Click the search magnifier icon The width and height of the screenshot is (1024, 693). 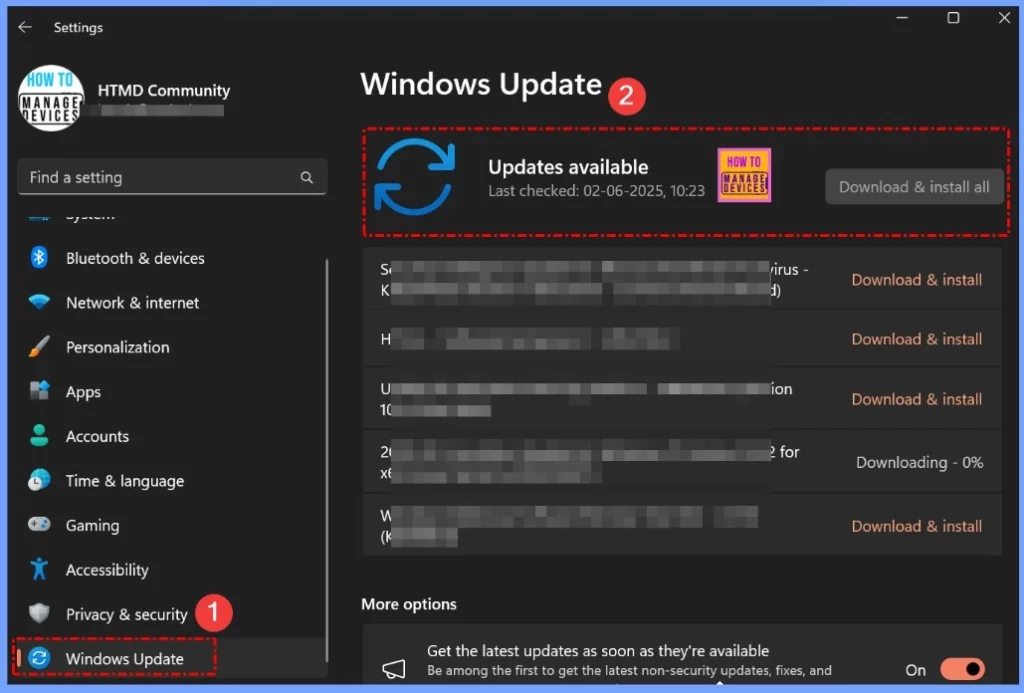[x=306, y=177]
